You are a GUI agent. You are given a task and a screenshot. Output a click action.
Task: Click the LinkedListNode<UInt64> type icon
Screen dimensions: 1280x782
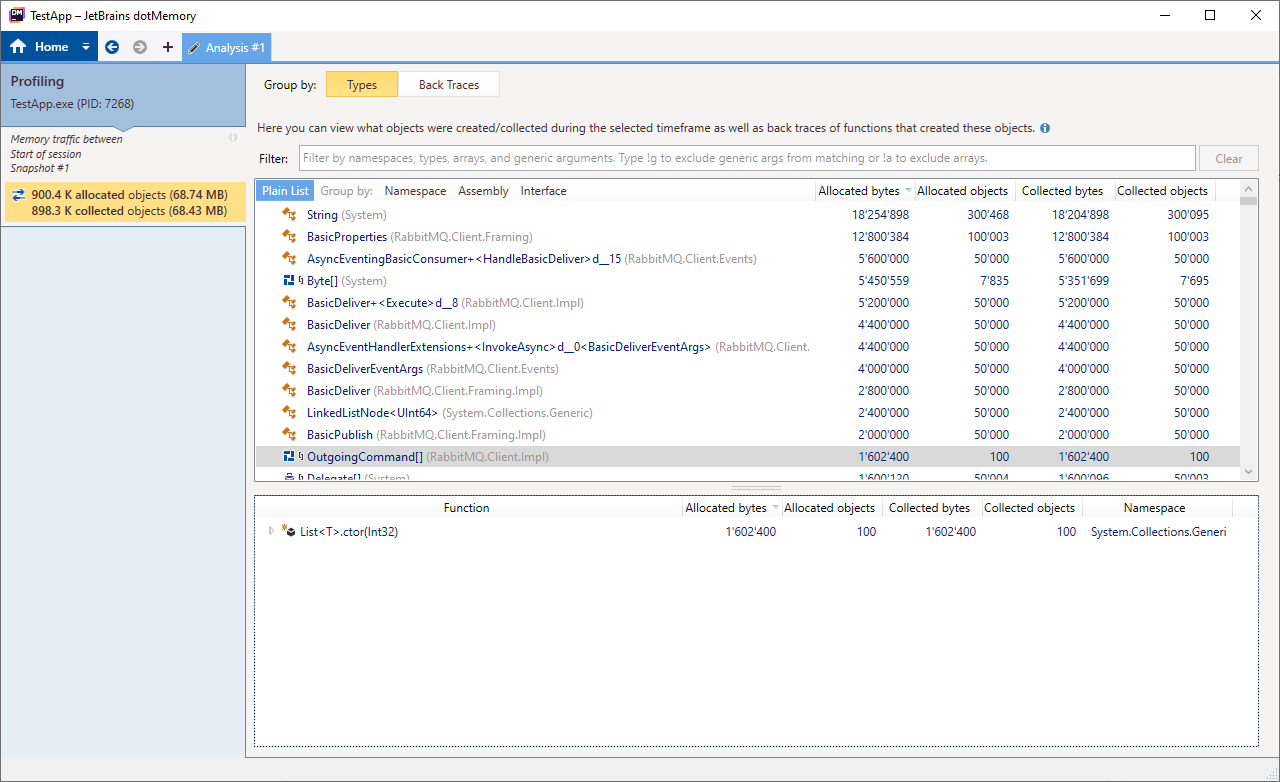point(290,413)
